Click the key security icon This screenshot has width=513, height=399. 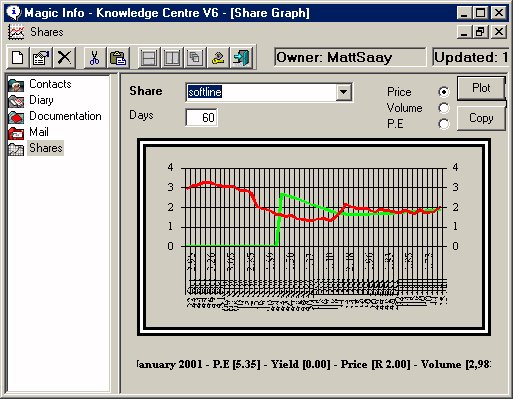(x=218, y=57)
